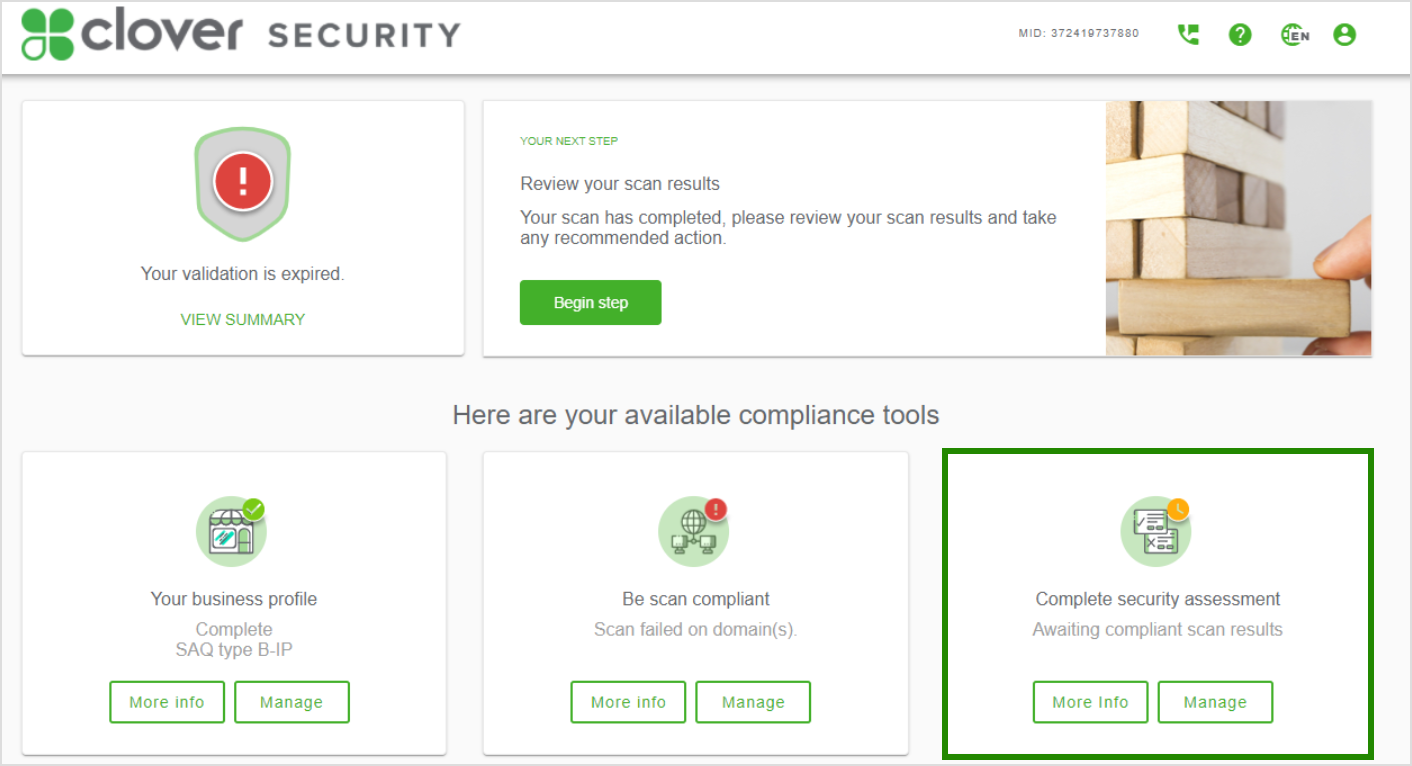Open More info for Your business profile
Viewport: 1412px width, 766px height.
[167, 702]
